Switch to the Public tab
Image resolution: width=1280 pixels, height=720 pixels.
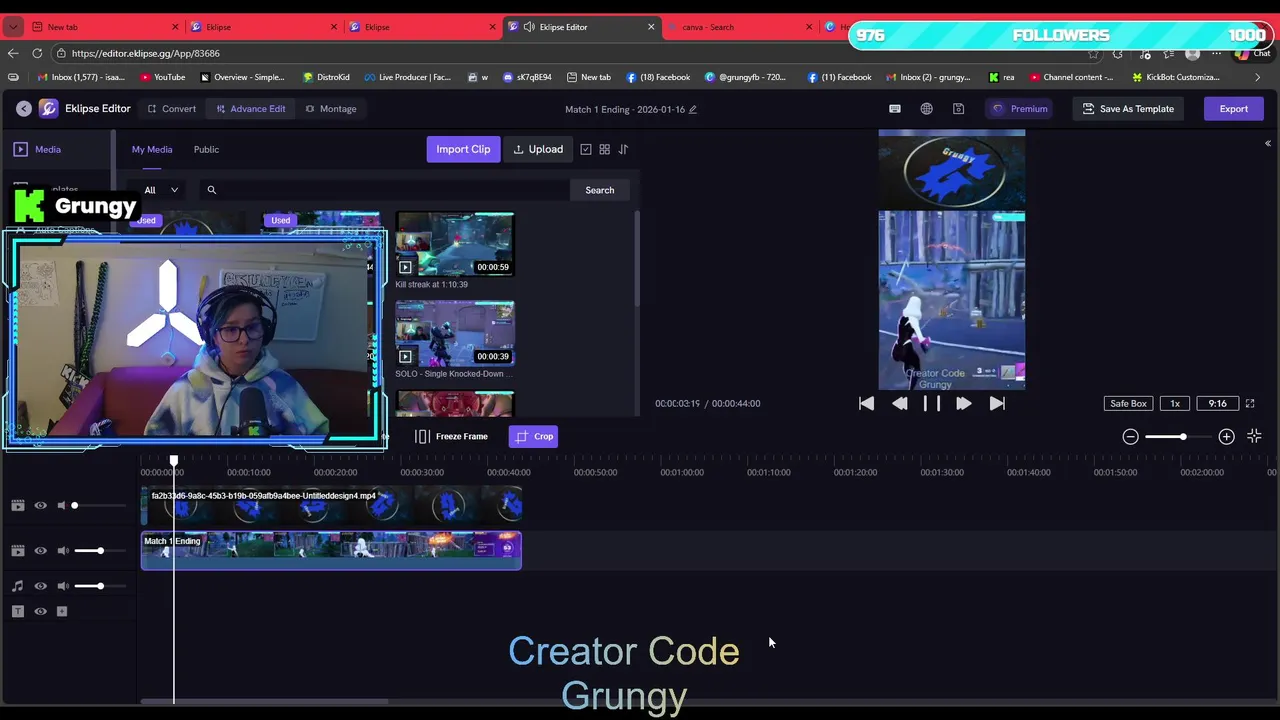tap(206, 149)
